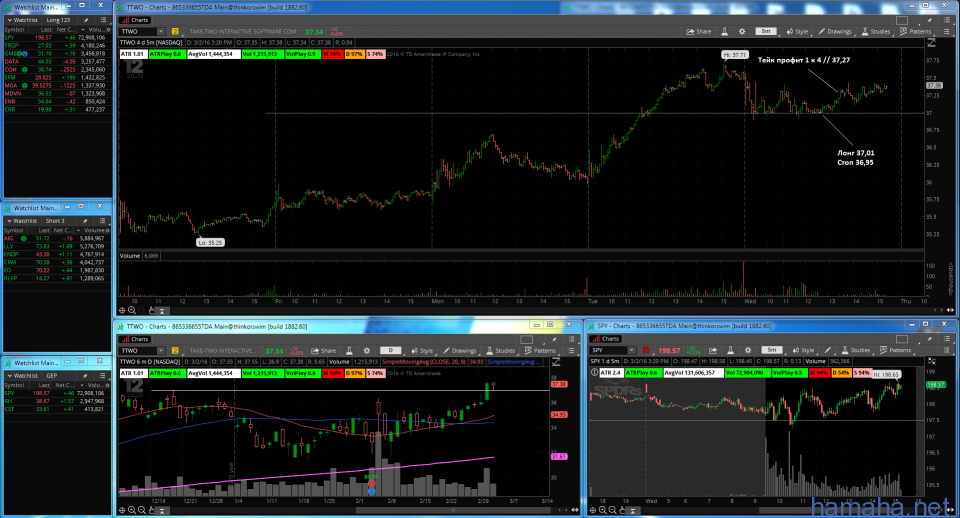The image size is (960, 518).
Task: Click crosshair icon at bottom-left of top chart
Action: [122, 310]
